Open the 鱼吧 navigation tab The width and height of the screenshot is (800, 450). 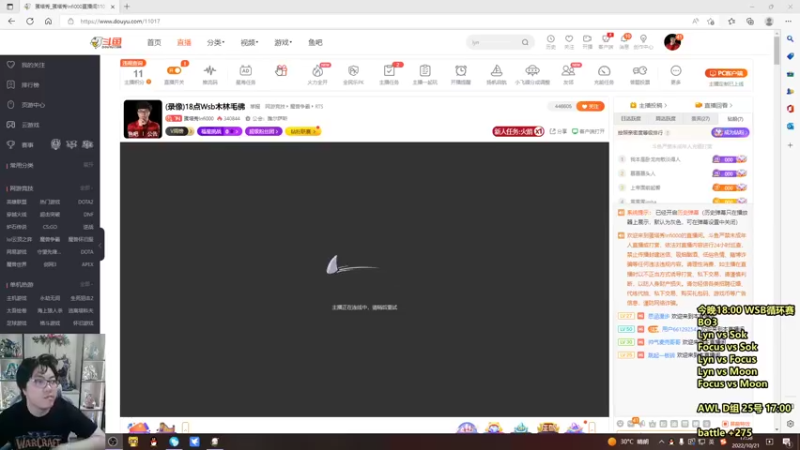(315, 42)
